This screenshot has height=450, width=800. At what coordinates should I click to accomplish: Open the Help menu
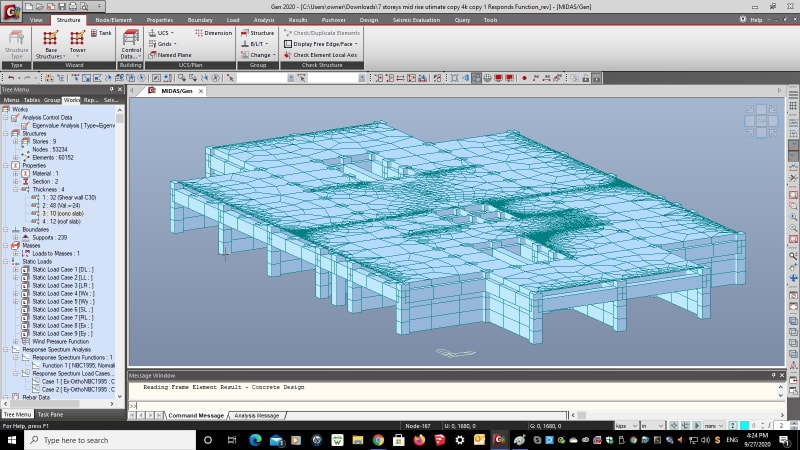tap(756, 20)
